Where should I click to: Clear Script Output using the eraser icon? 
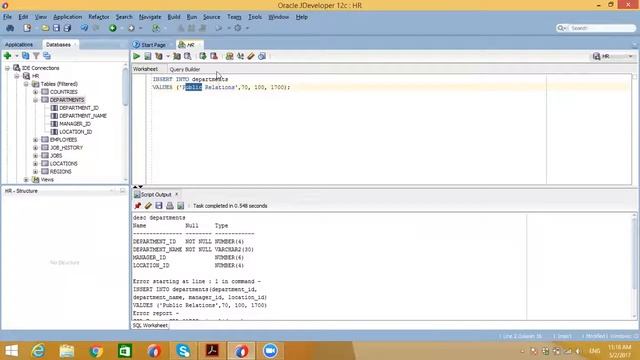[x=148, y=206]
